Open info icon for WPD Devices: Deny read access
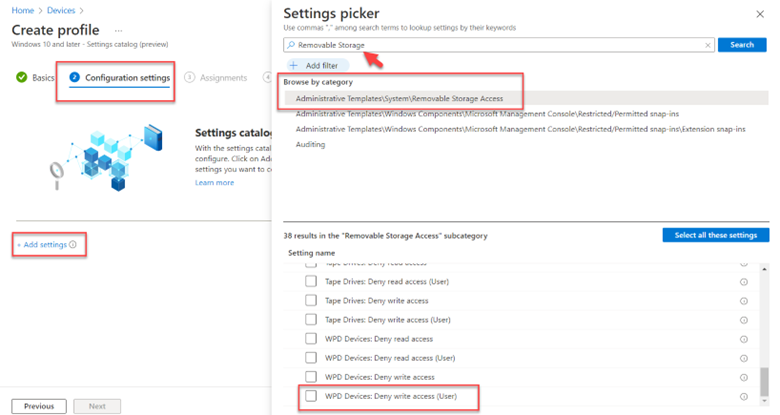 tap(744, 339)
